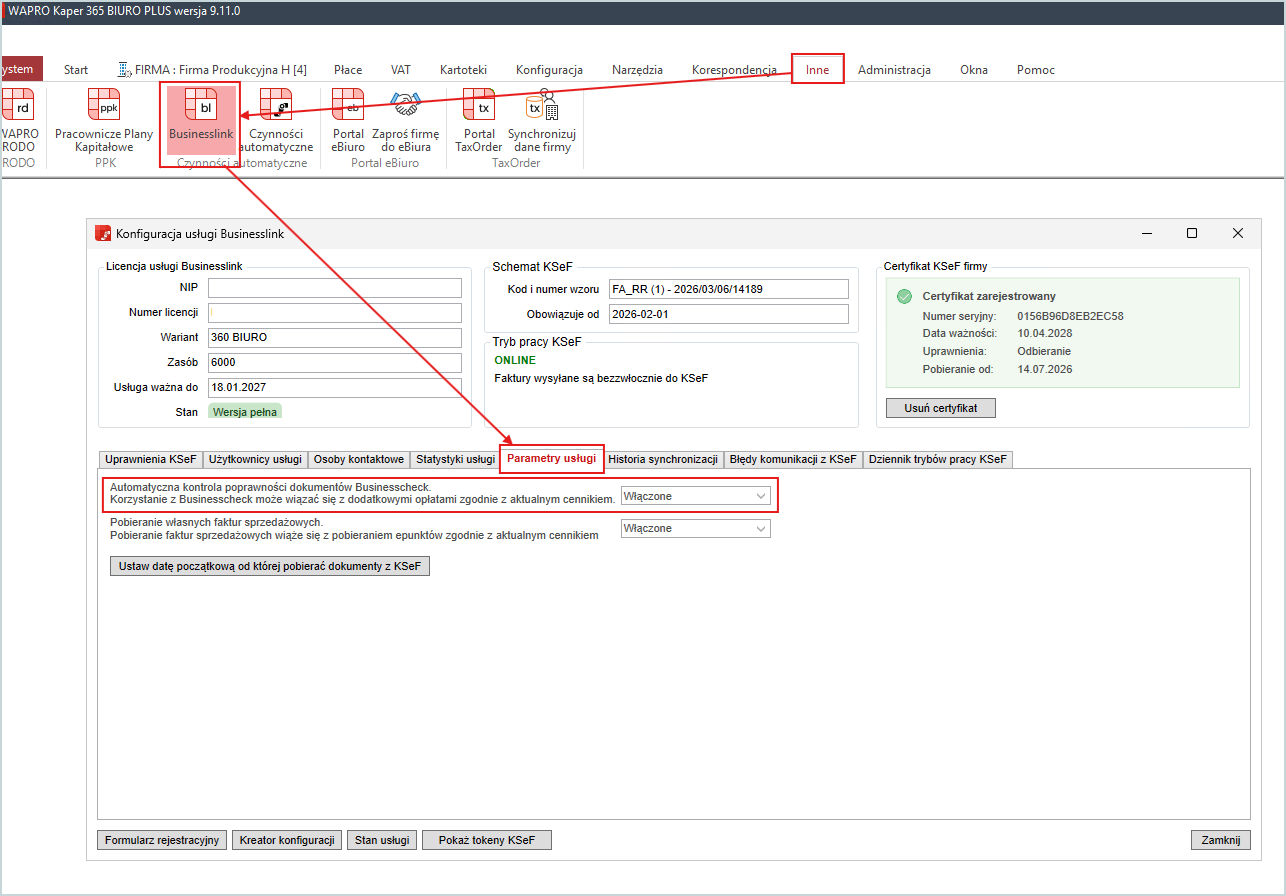Switch to the Start ribbon tab

[76, 69]
